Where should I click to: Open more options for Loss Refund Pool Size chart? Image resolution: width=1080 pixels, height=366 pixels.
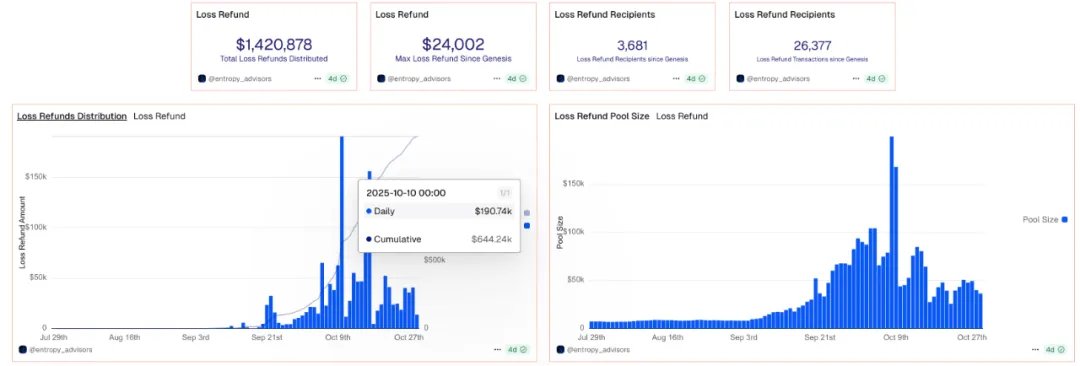tap(1035, 349)
